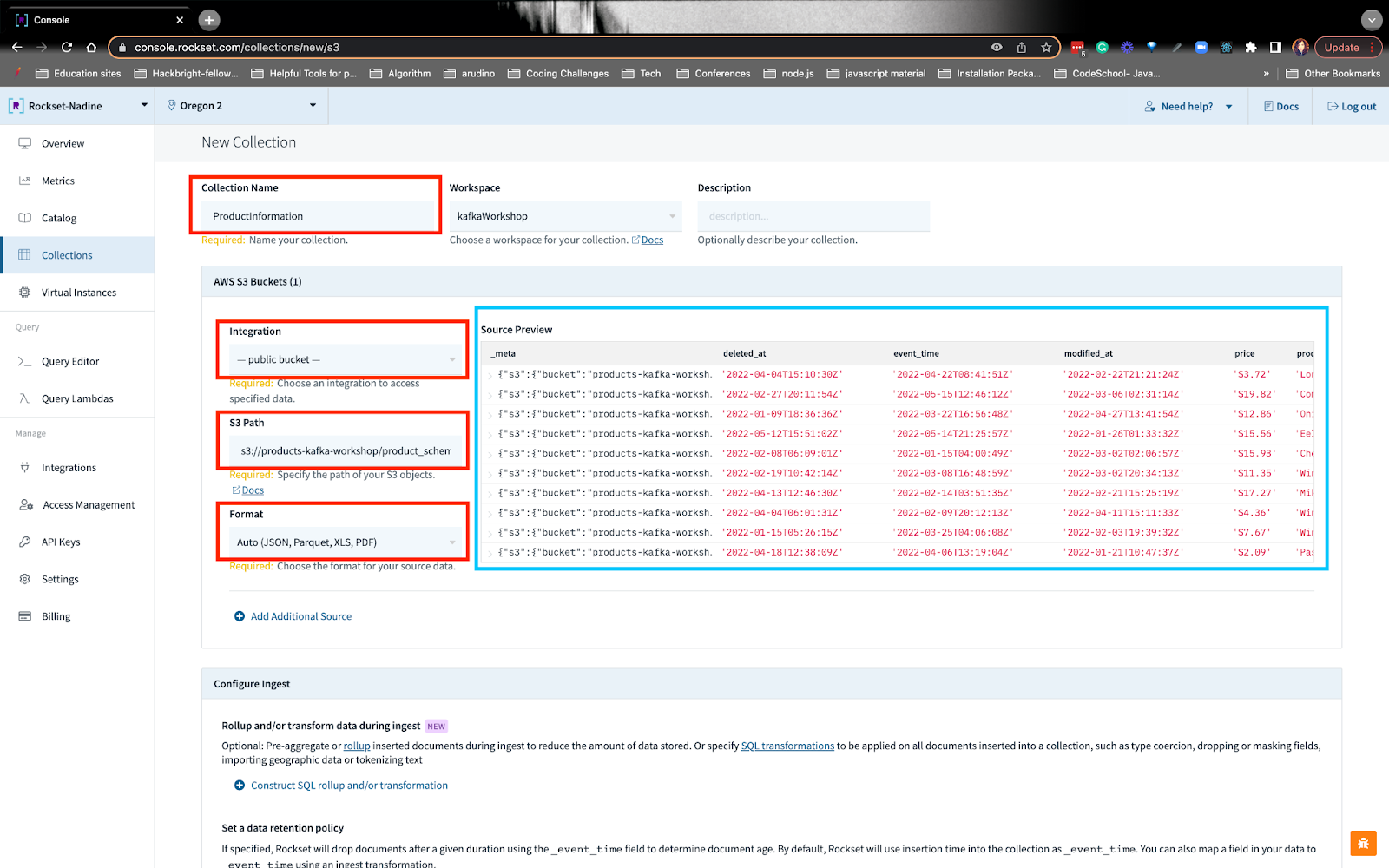Click the event_time column header
The image size is (1389, 868).
(x=916, y=353)
